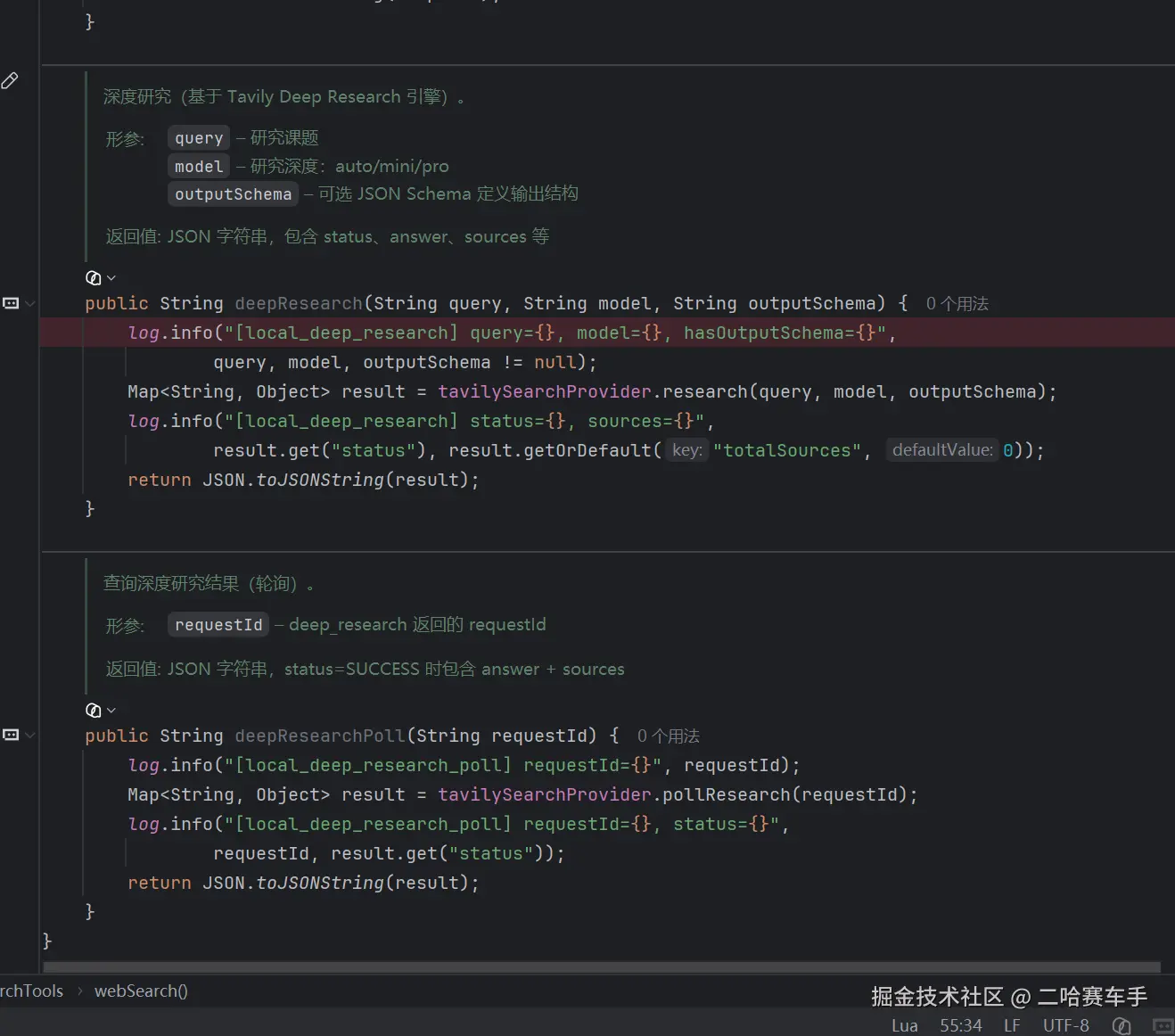This screenshot has width=1175, height=1036.
Task: Click the 'toJSONString' call in deepResearchPoll
Action: (x=320, y=883)
